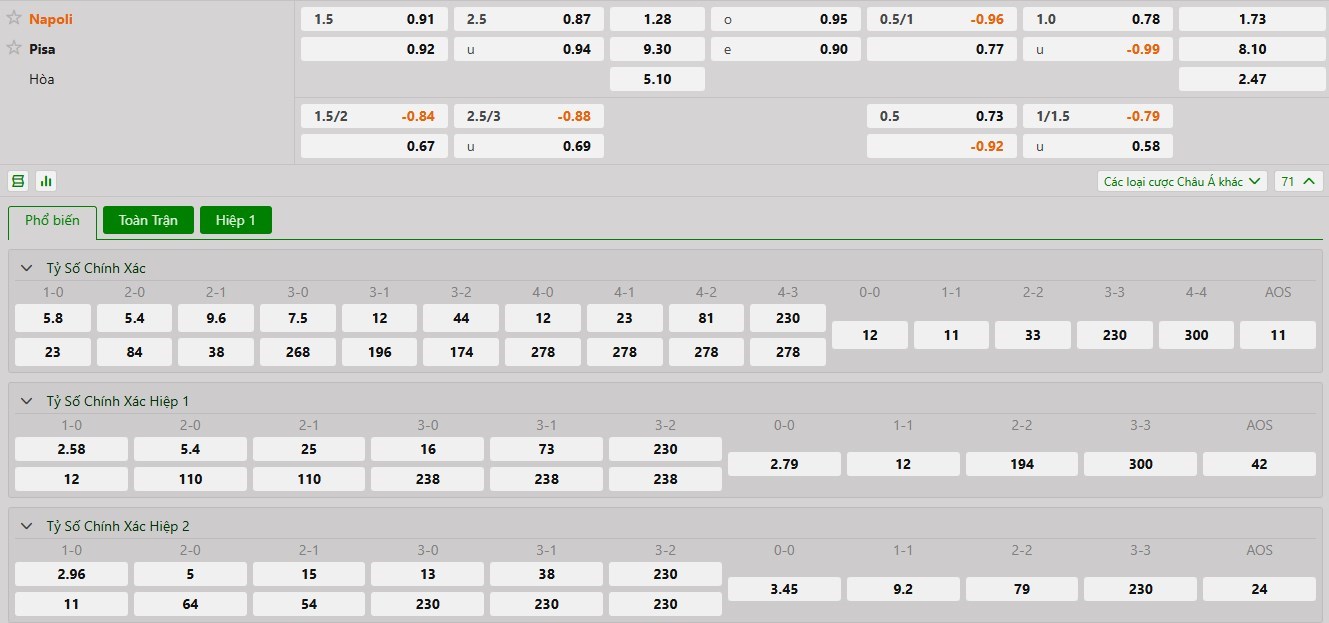Pick first-half handicap odds -0.92

(x=942, y=146)
